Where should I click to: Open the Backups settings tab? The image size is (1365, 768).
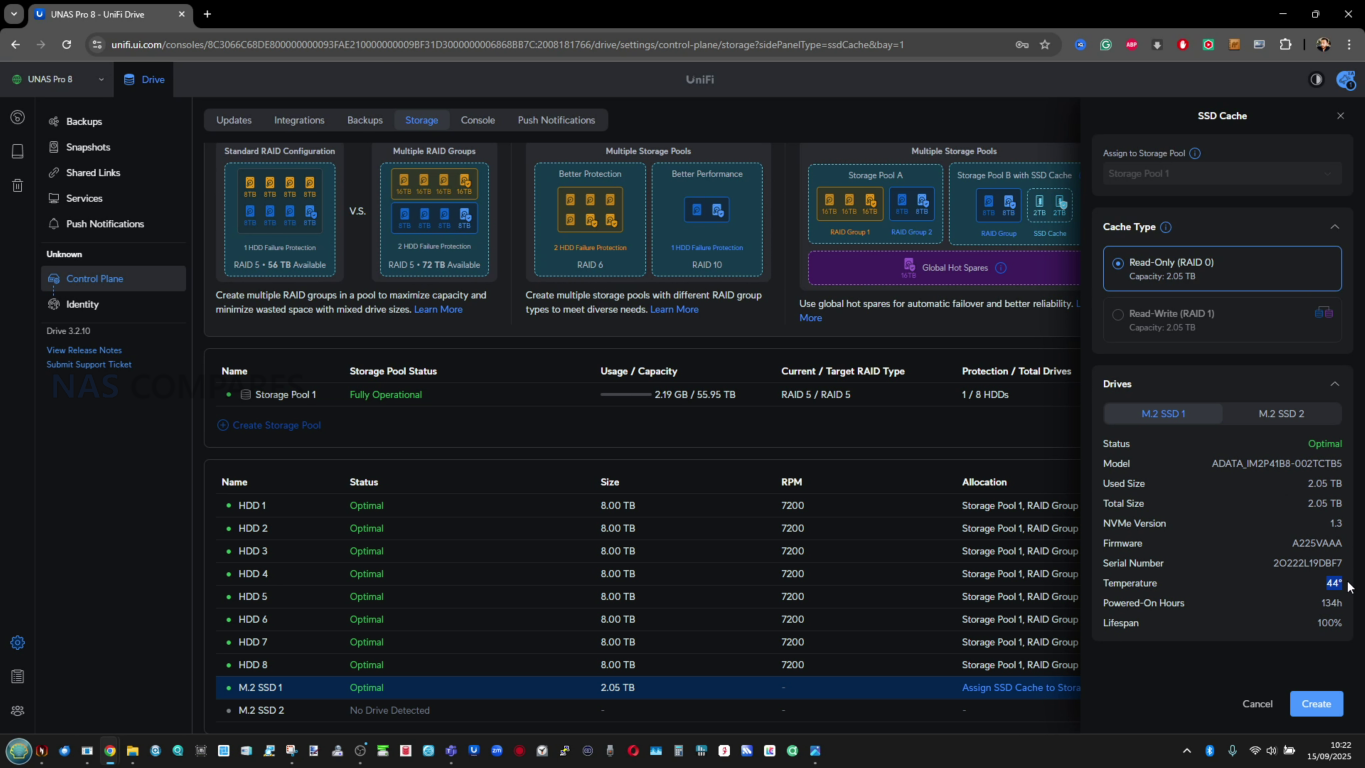pos(365,120)
